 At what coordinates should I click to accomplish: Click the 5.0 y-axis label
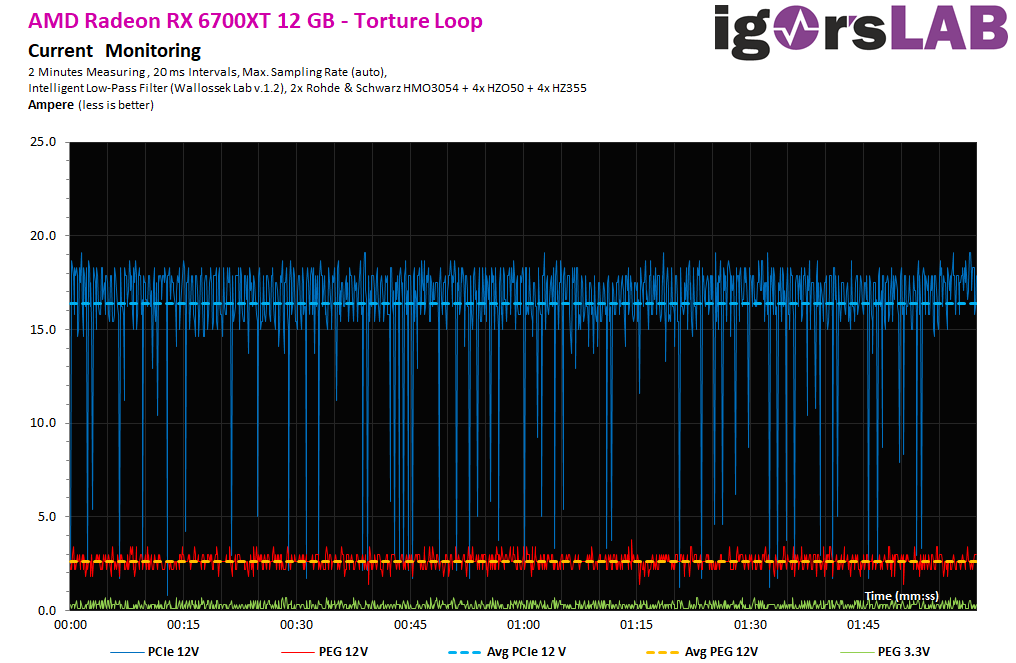point(47,517)
